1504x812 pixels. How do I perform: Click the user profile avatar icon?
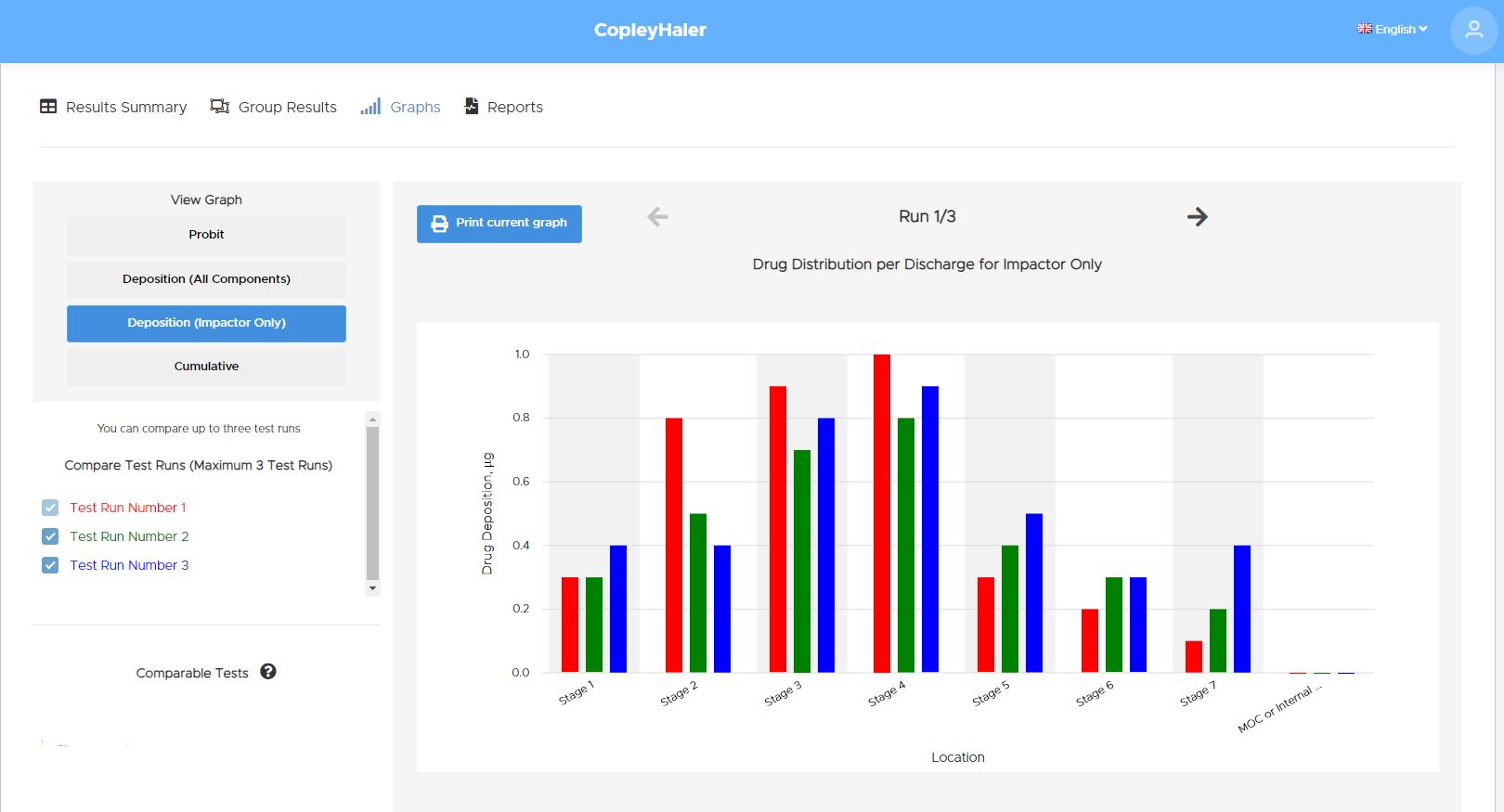click(x=1473, y=30)
